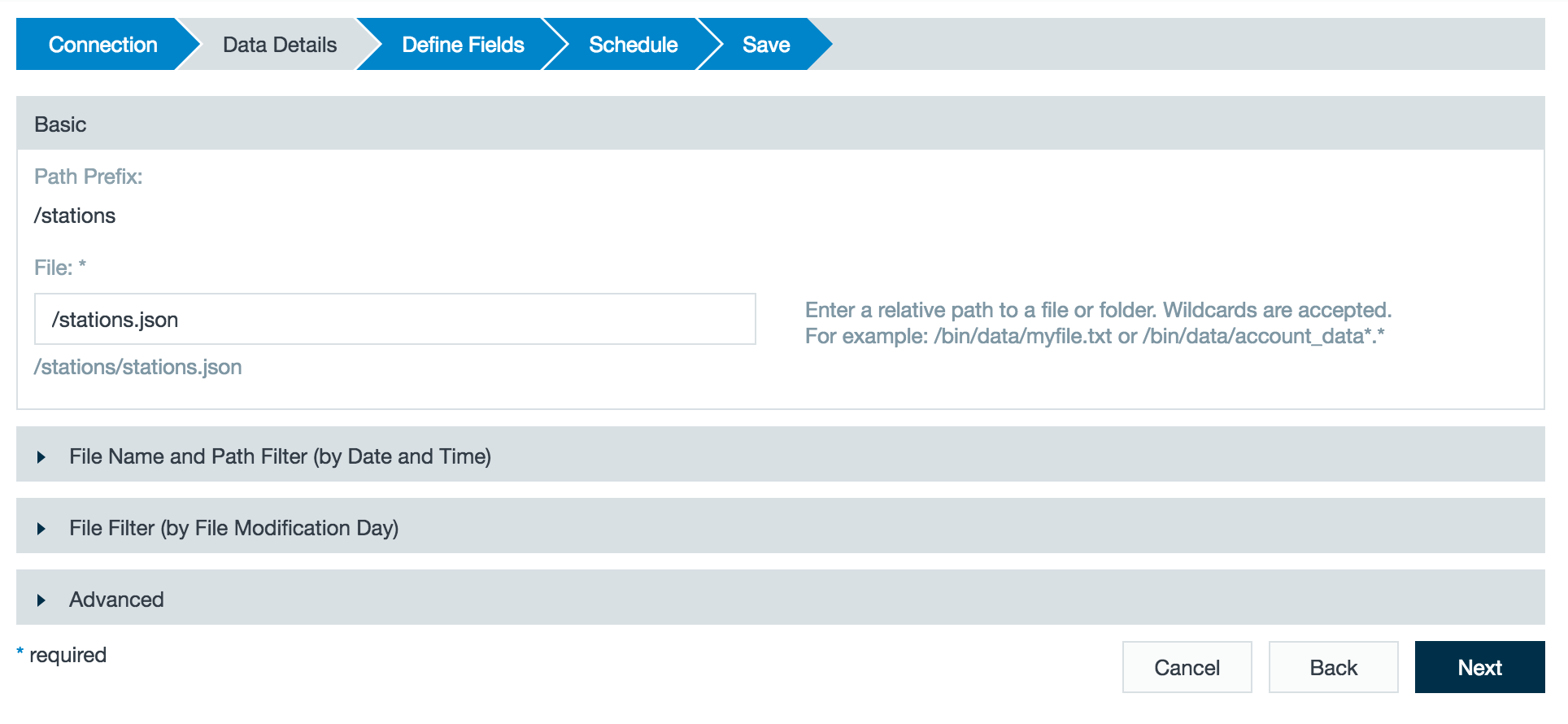Expand the Advanced section
The height and width of the screenshot is (724, 1568).
tap(781, 598)
